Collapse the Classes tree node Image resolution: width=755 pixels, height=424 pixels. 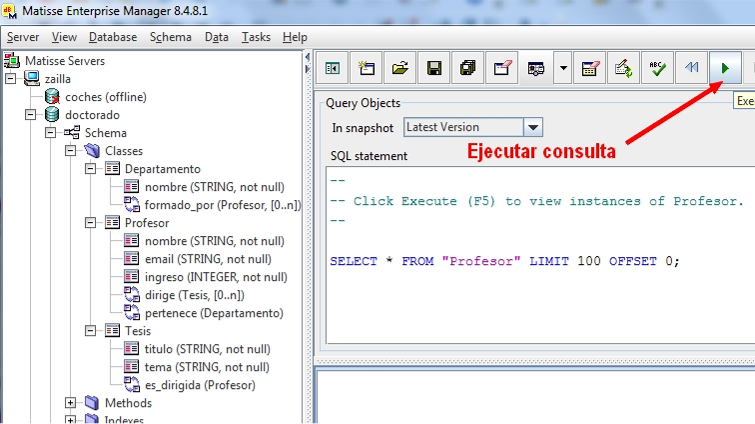coord(70,151)
